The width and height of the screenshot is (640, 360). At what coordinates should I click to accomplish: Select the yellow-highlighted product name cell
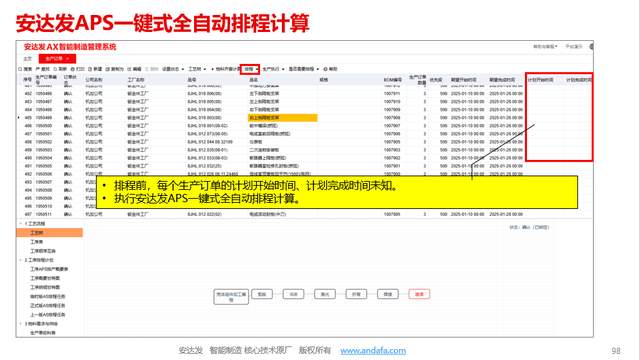pos(282,118)
